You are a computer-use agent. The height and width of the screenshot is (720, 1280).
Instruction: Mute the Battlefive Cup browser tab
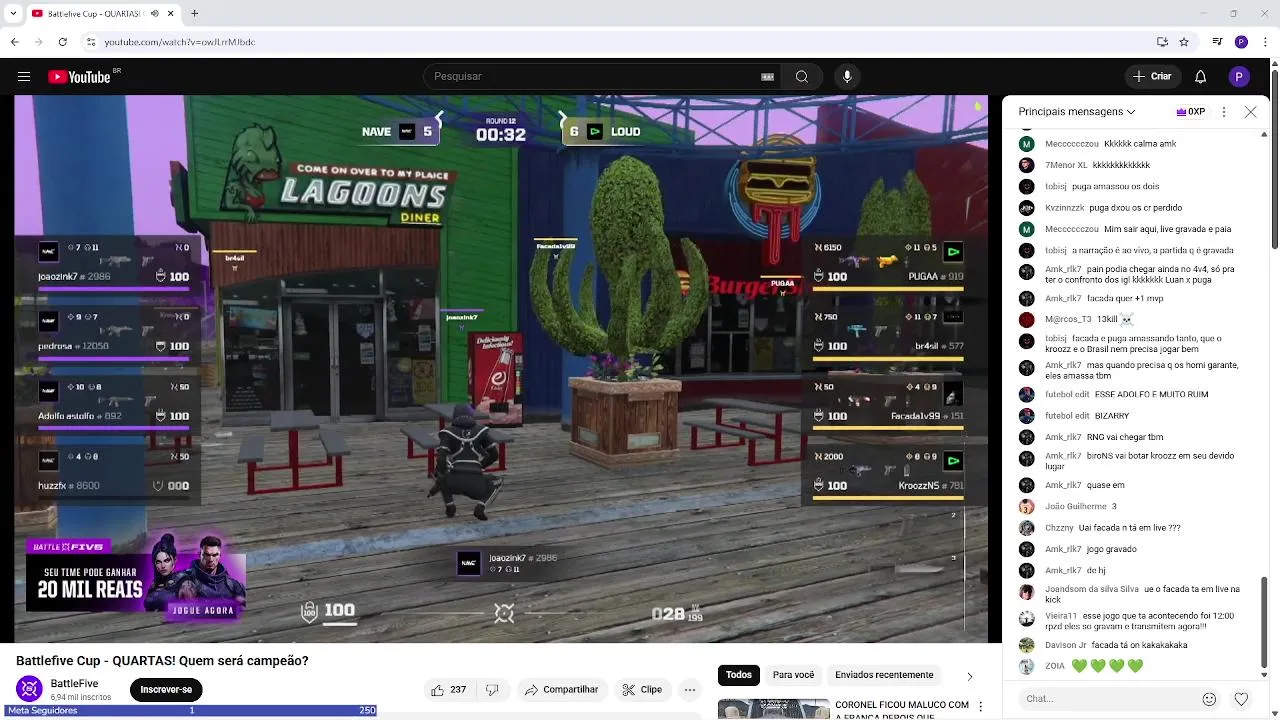pyautogui.click(x=154, y=14)
